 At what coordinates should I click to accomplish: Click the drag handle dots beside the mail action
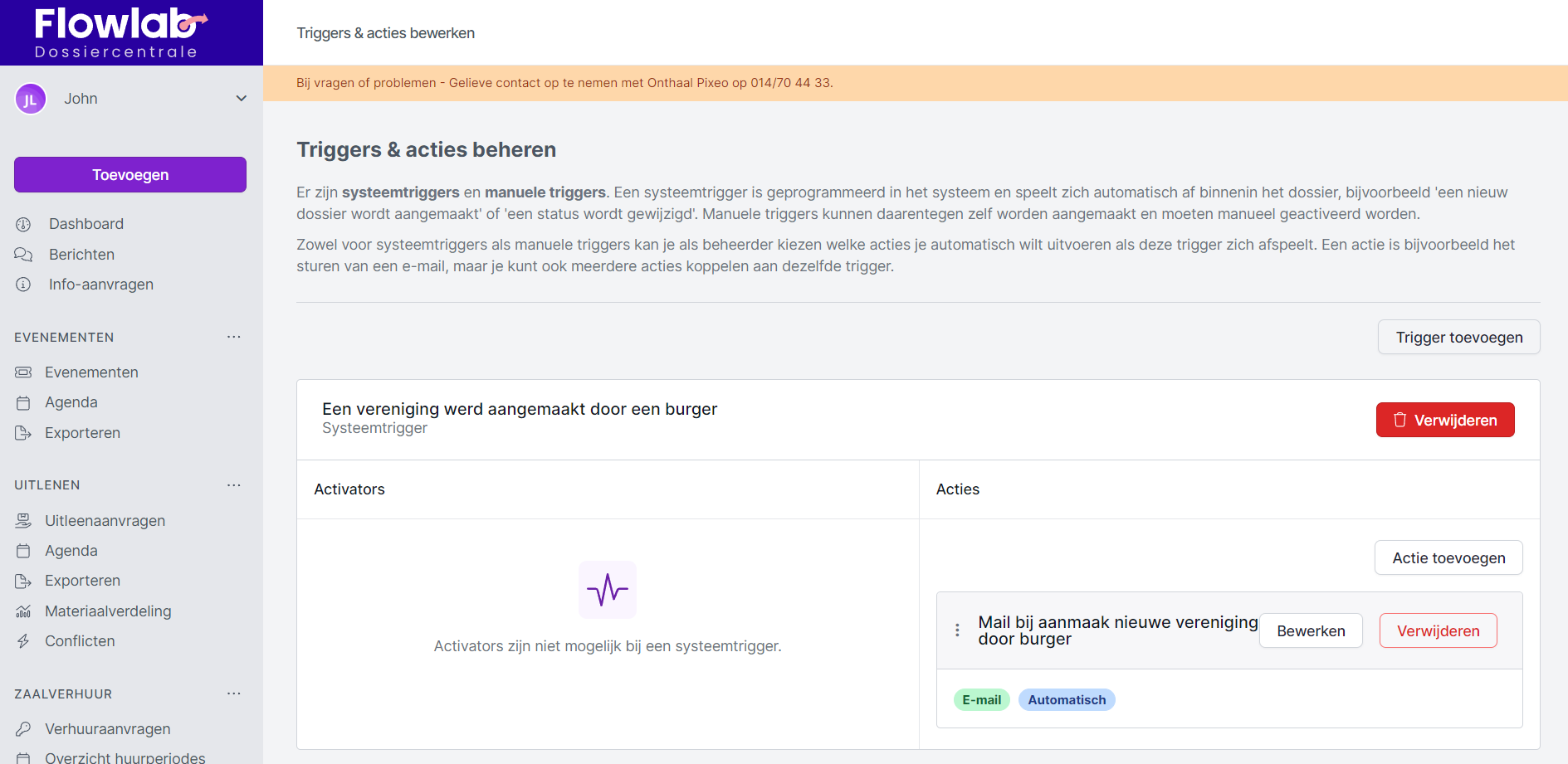tap(957, 630)
